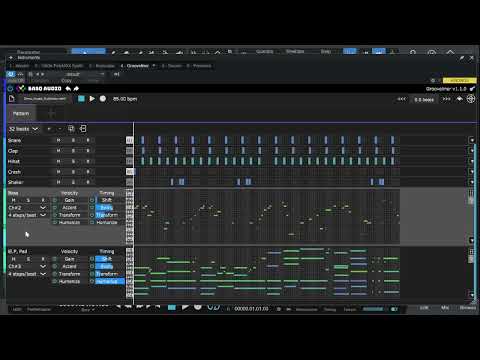Image resolution: width=480 pixels, height=360 pixels.
Task: Enable E.P. Pad Velocity Gain toggle
Action: 55,259
